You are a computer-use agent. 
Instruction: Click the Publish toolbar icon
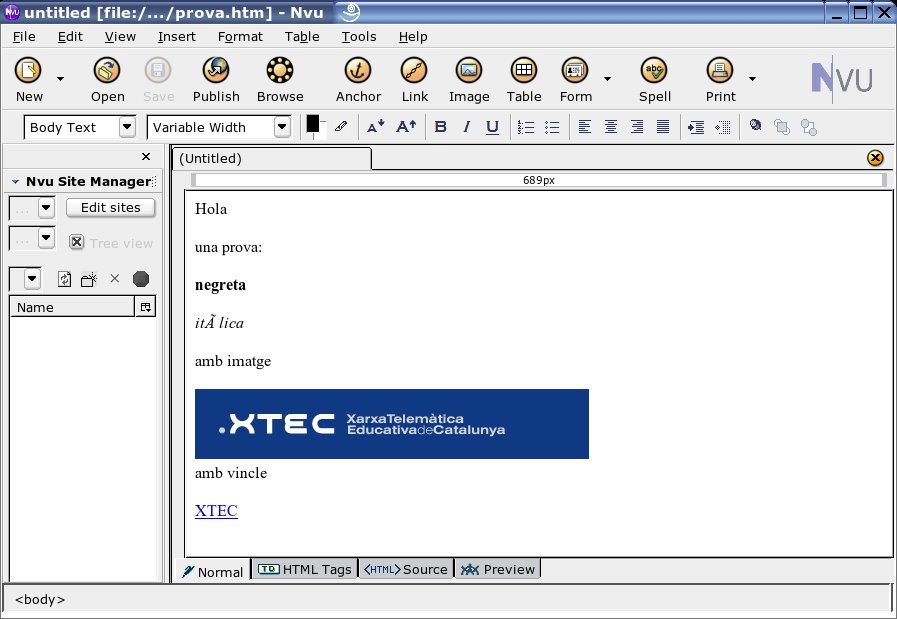tap(216, 71)
